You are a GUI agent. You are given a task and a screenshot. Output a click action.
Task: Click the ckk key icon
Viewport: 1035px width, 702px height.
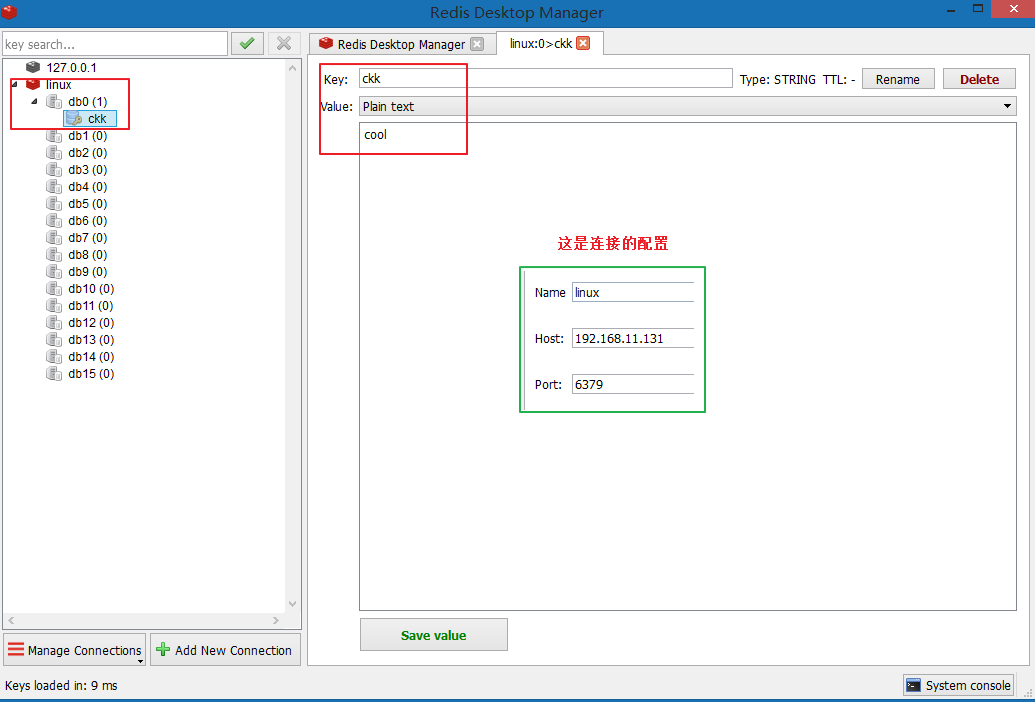74,119
